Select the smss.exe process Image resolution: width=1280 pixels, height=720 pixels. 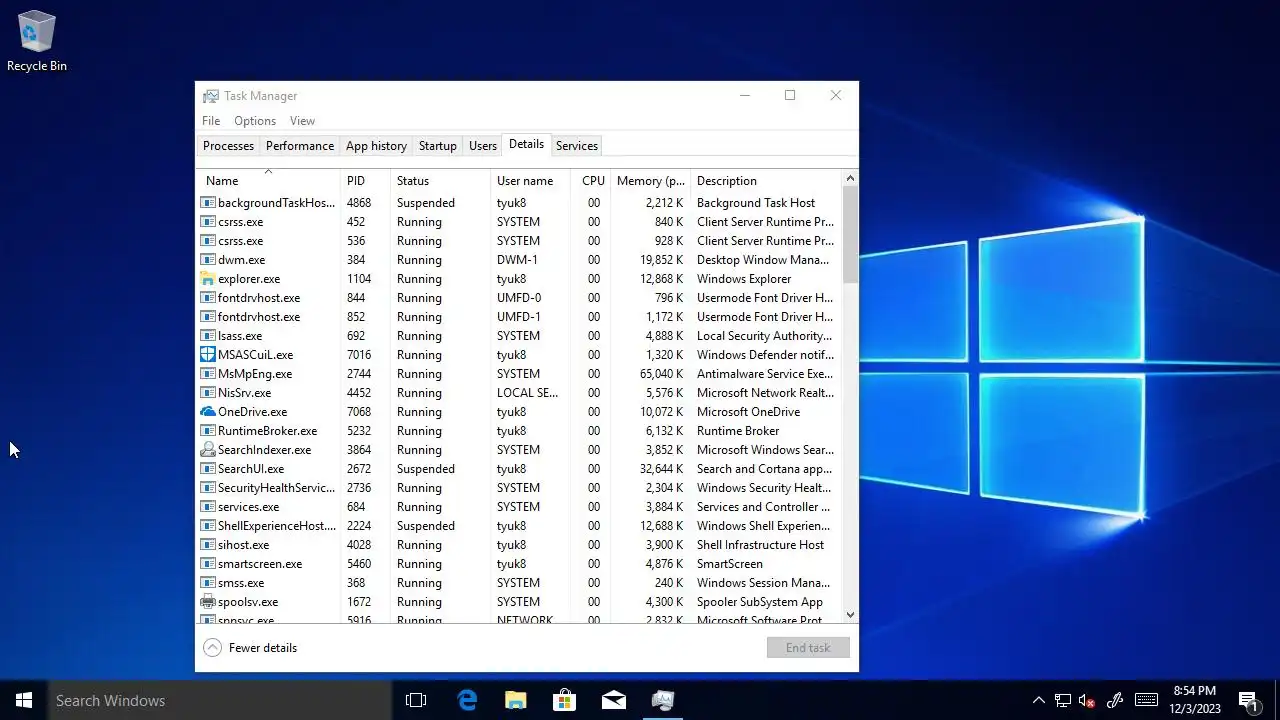[x=519, y=583]
